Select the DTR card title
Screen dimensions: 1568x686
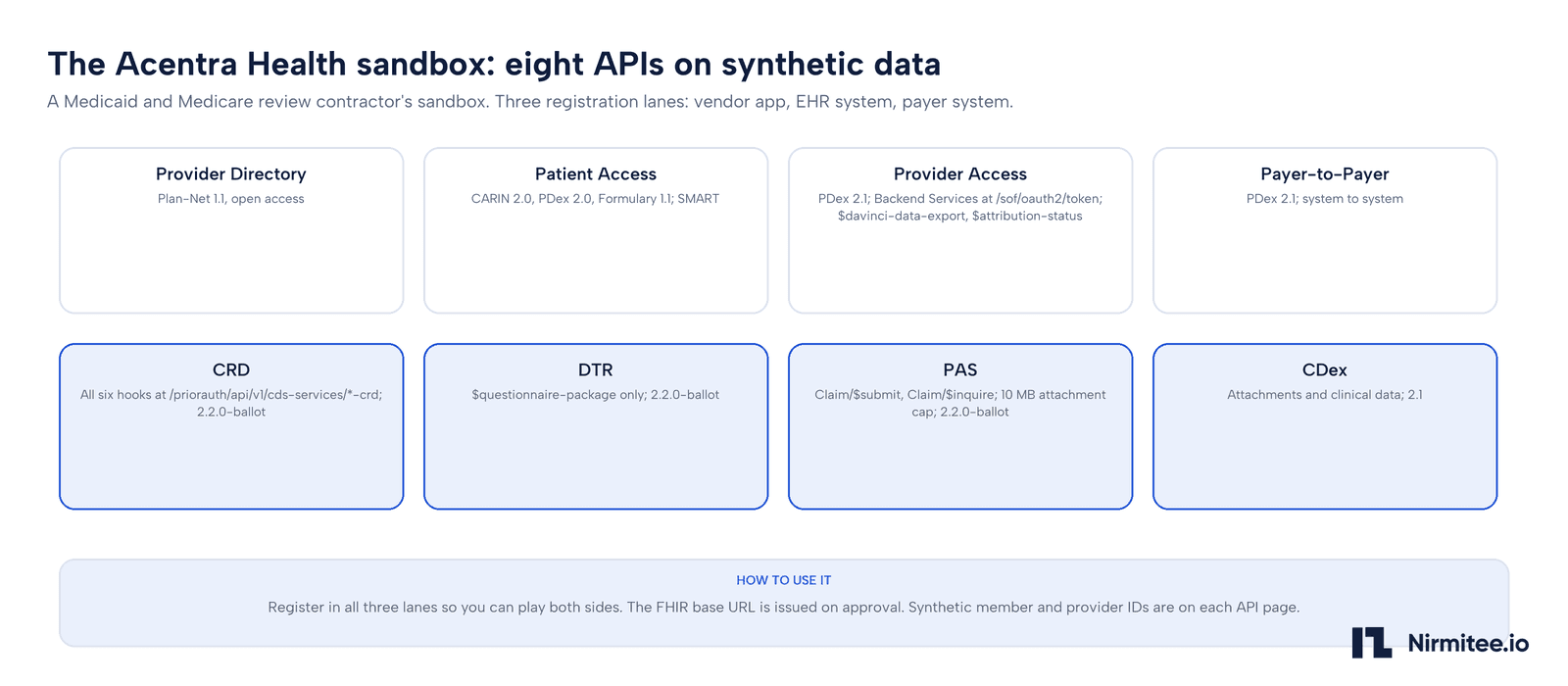point(596,369)
